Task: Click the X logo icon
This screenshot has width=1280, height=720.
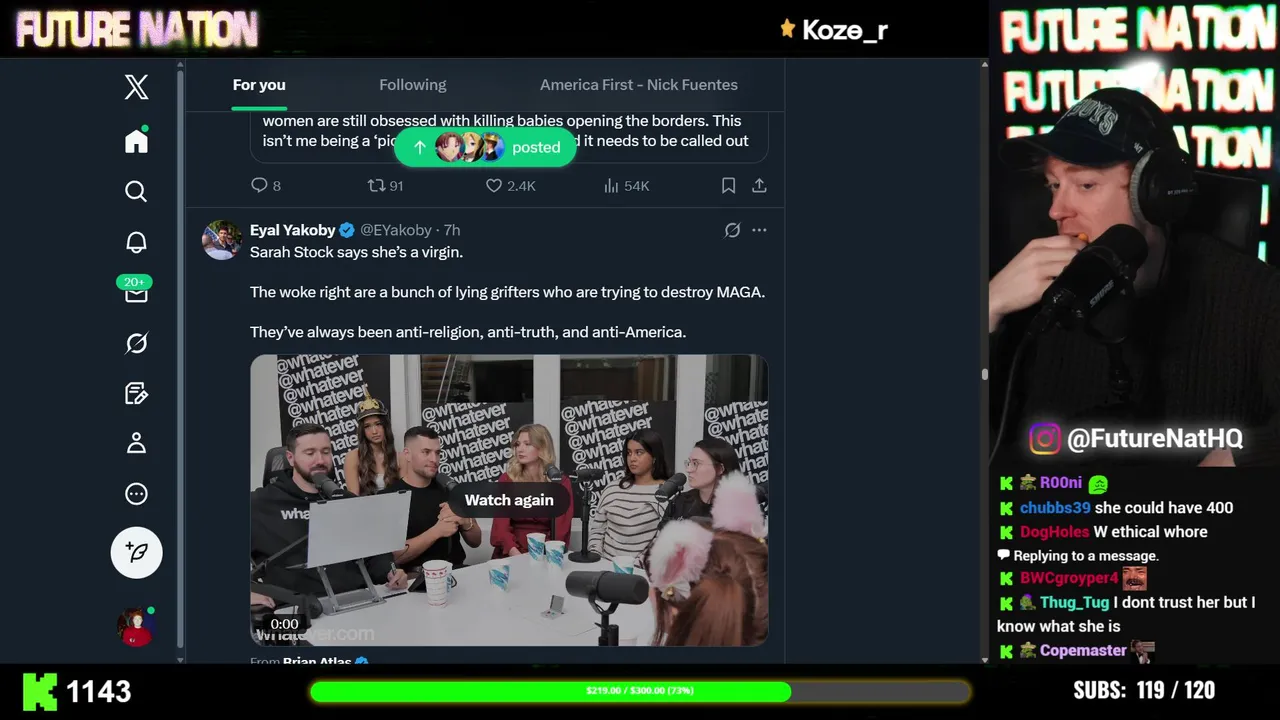Action: click(x=136, y=87)
